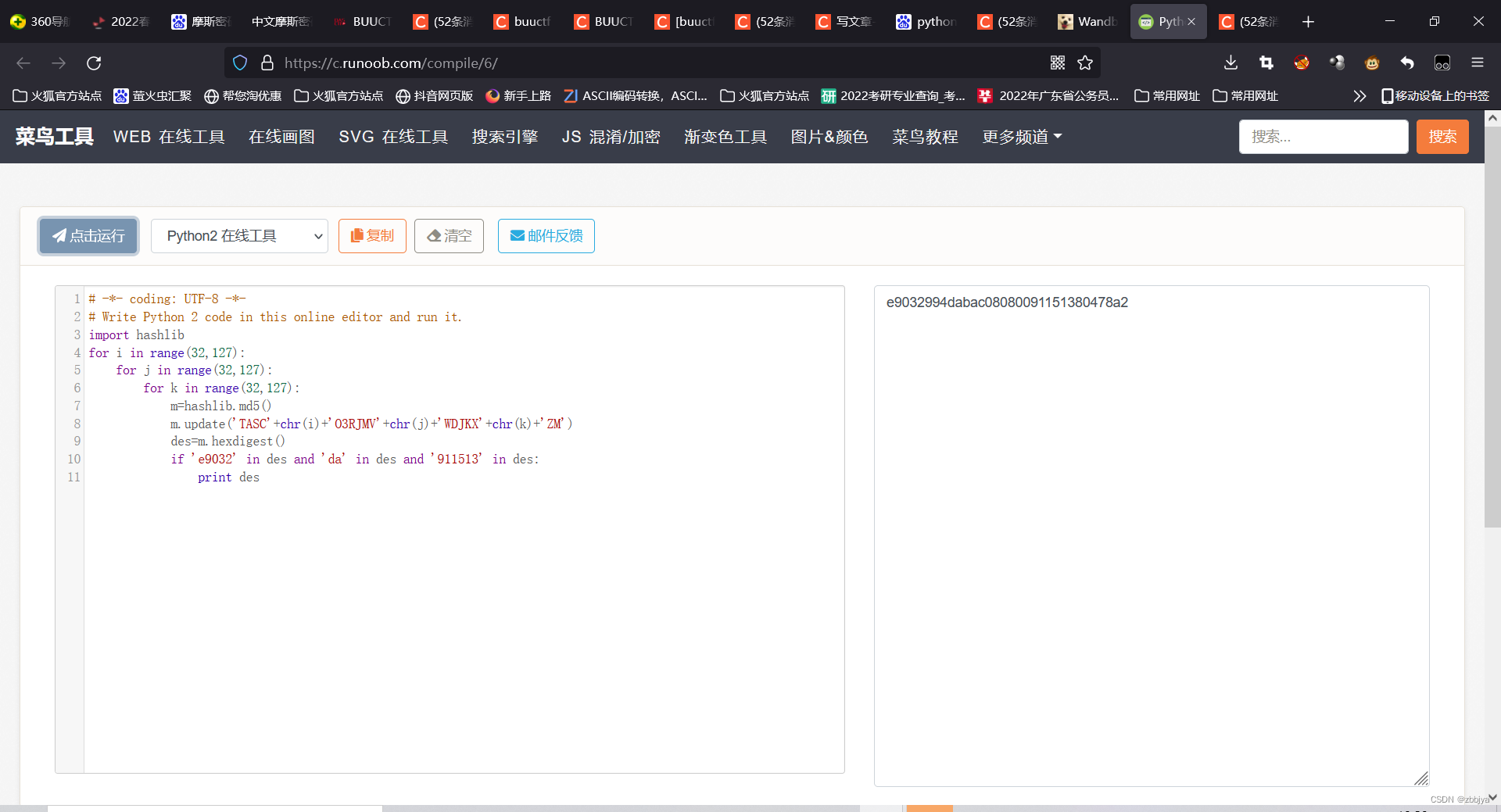
Task: Click the undo arrow toolbar icon
Action: (1407, 63)
